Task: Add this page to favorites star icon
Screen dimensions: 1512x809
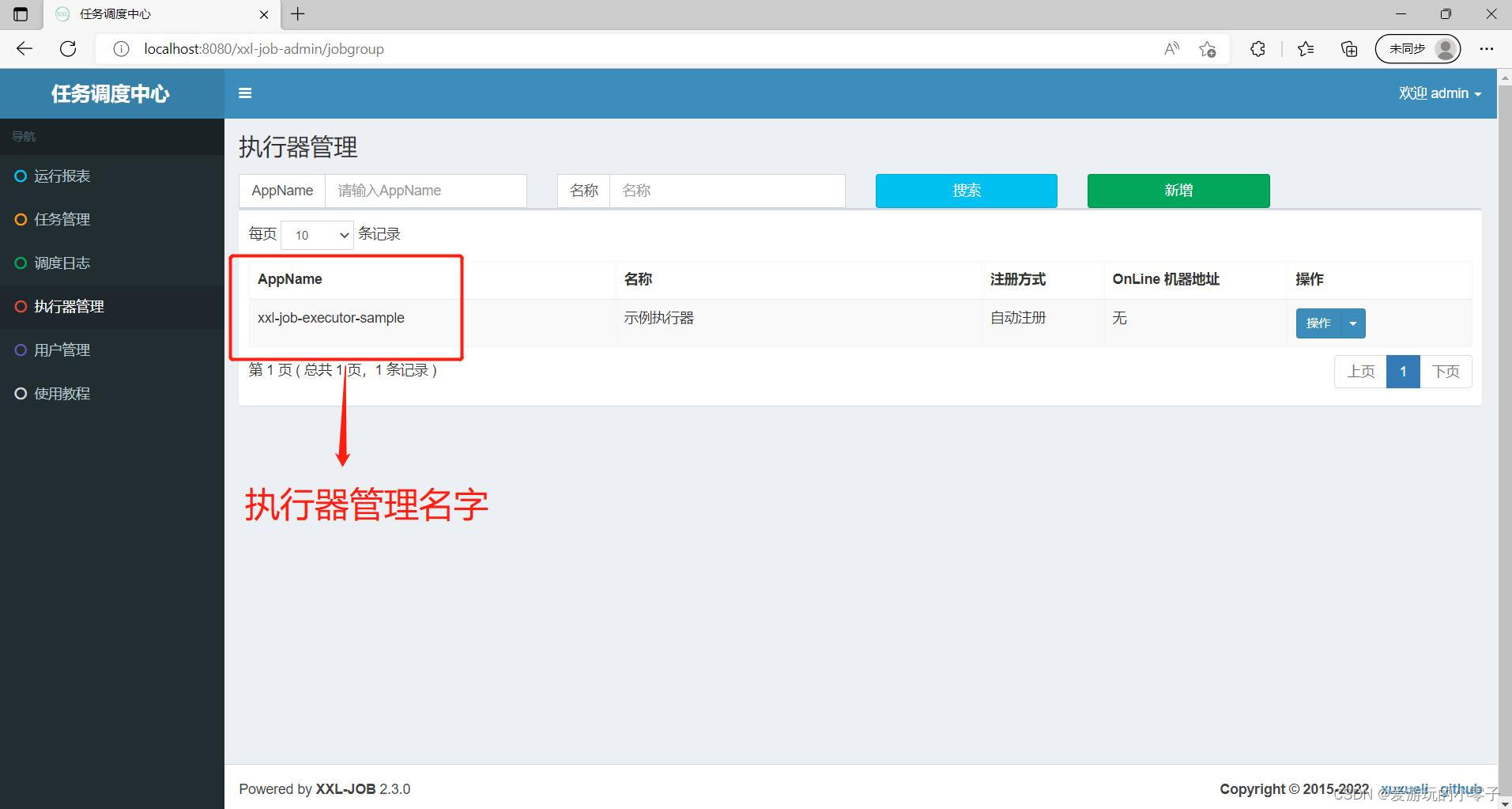Action: (x=1207, y=49)
